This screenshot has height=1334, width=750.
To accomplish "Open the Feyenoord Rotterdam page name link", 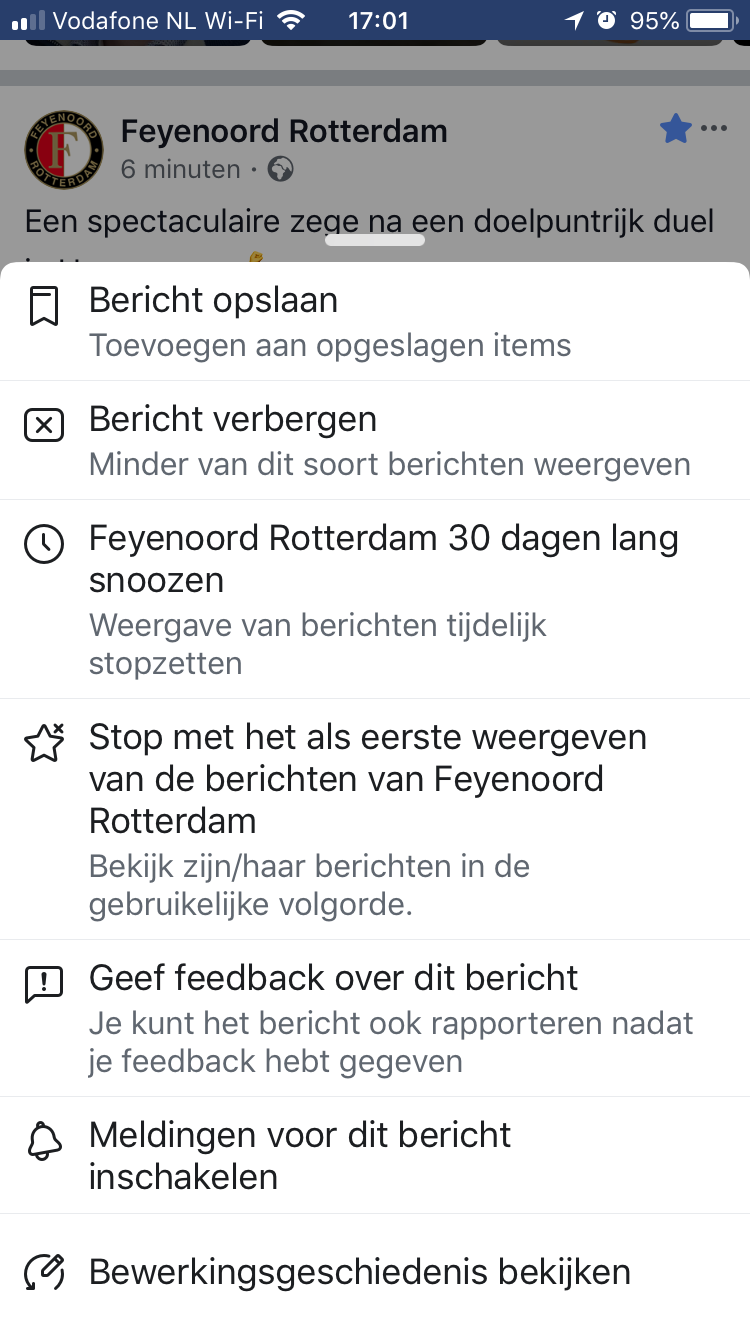I will 284,131.
